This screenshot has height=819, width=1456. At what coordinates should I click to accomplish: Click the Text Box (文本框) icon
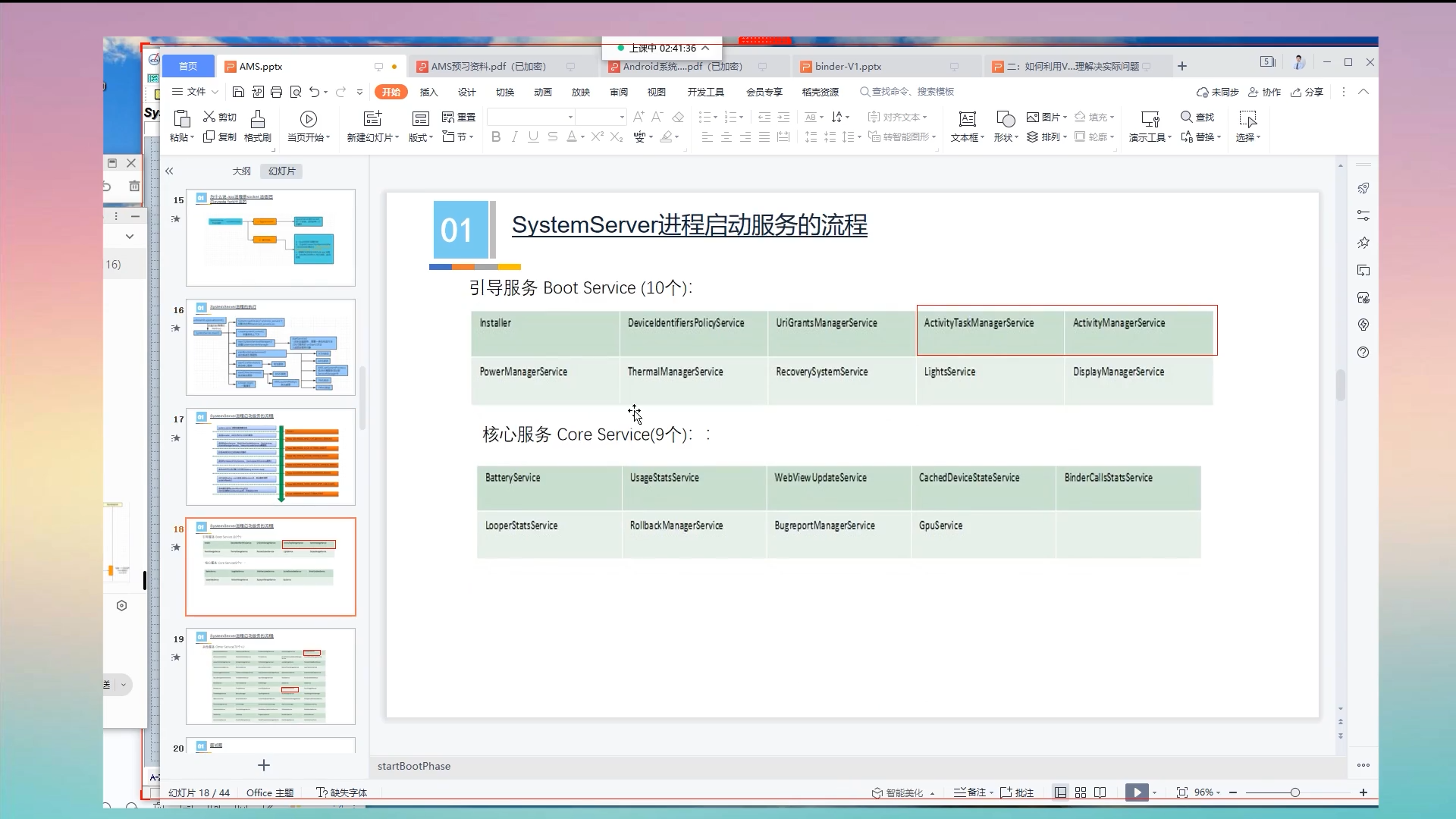tap(967, 119)
